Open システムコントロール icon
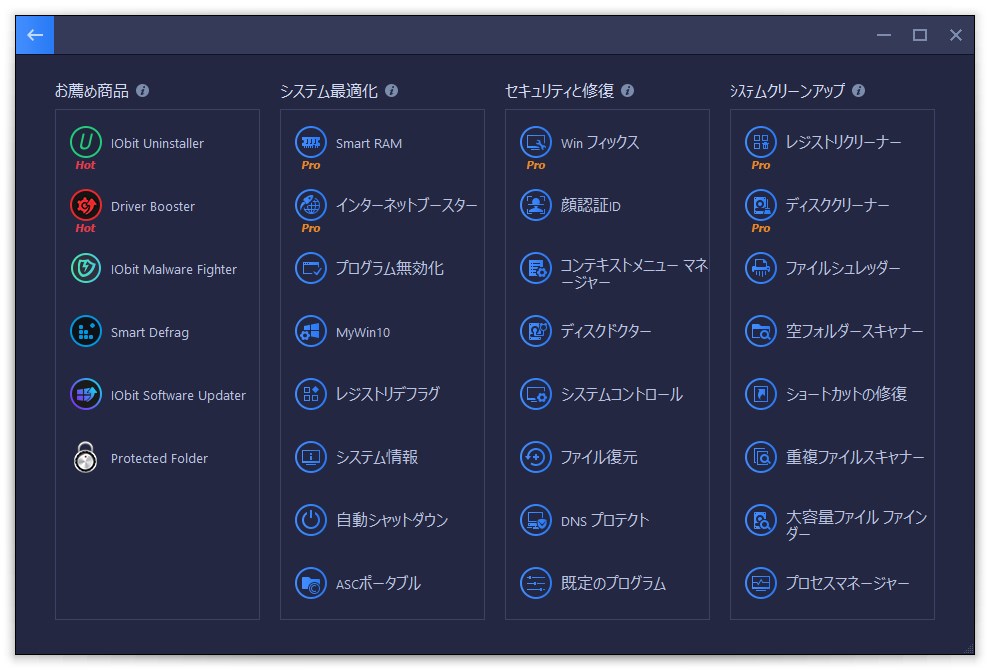The image size is (990, 670). (x=535, y=395)
